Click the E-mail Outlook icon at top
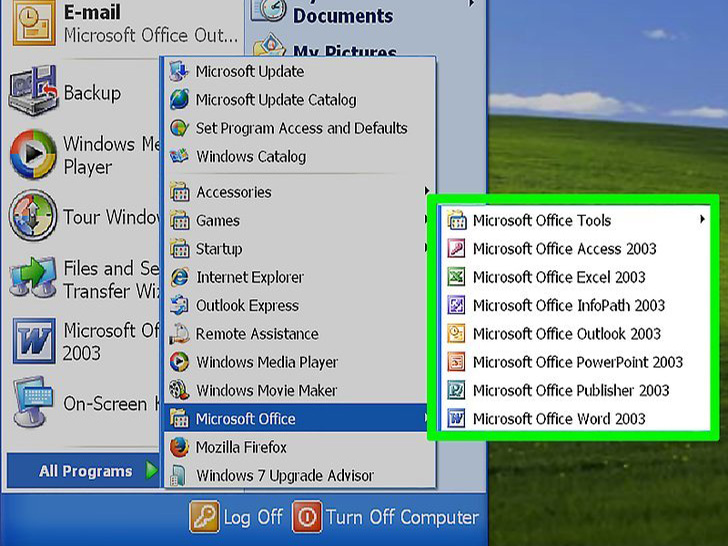 click(34, 23)
